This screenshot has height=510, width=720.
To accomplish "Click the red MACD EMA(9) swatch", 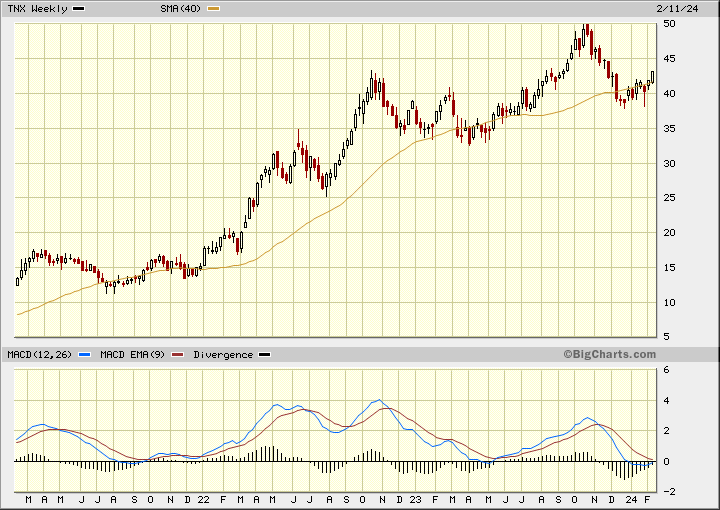I will point(178,355).
